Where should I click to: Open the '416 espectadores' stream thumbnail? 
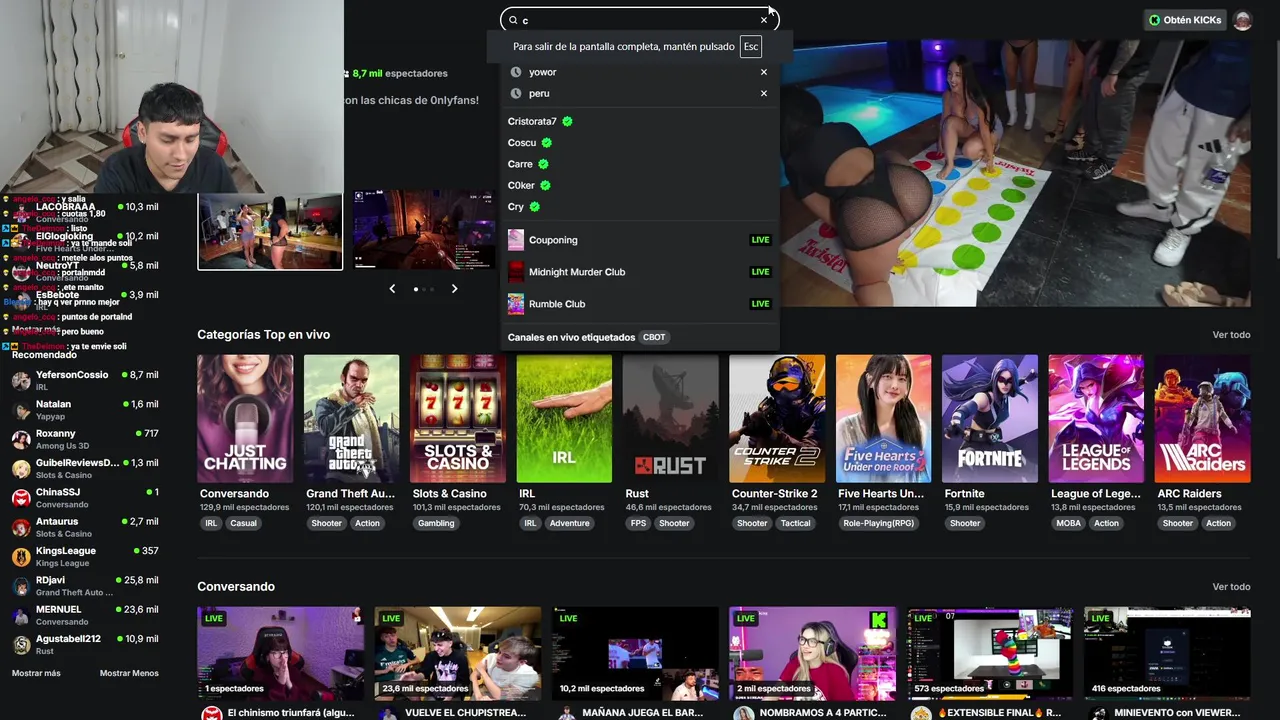click(1167, 653)
